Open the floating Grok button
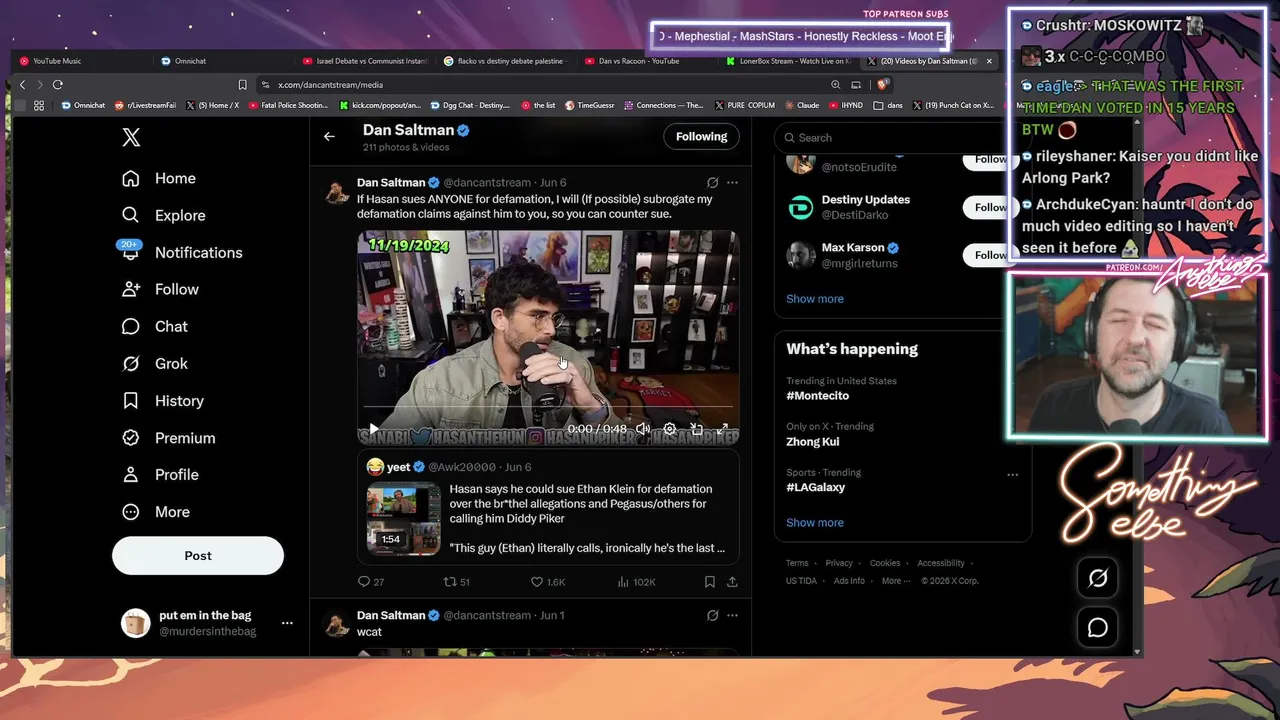This screenshot has height=720, width=1280. [x=1097, y=578]
